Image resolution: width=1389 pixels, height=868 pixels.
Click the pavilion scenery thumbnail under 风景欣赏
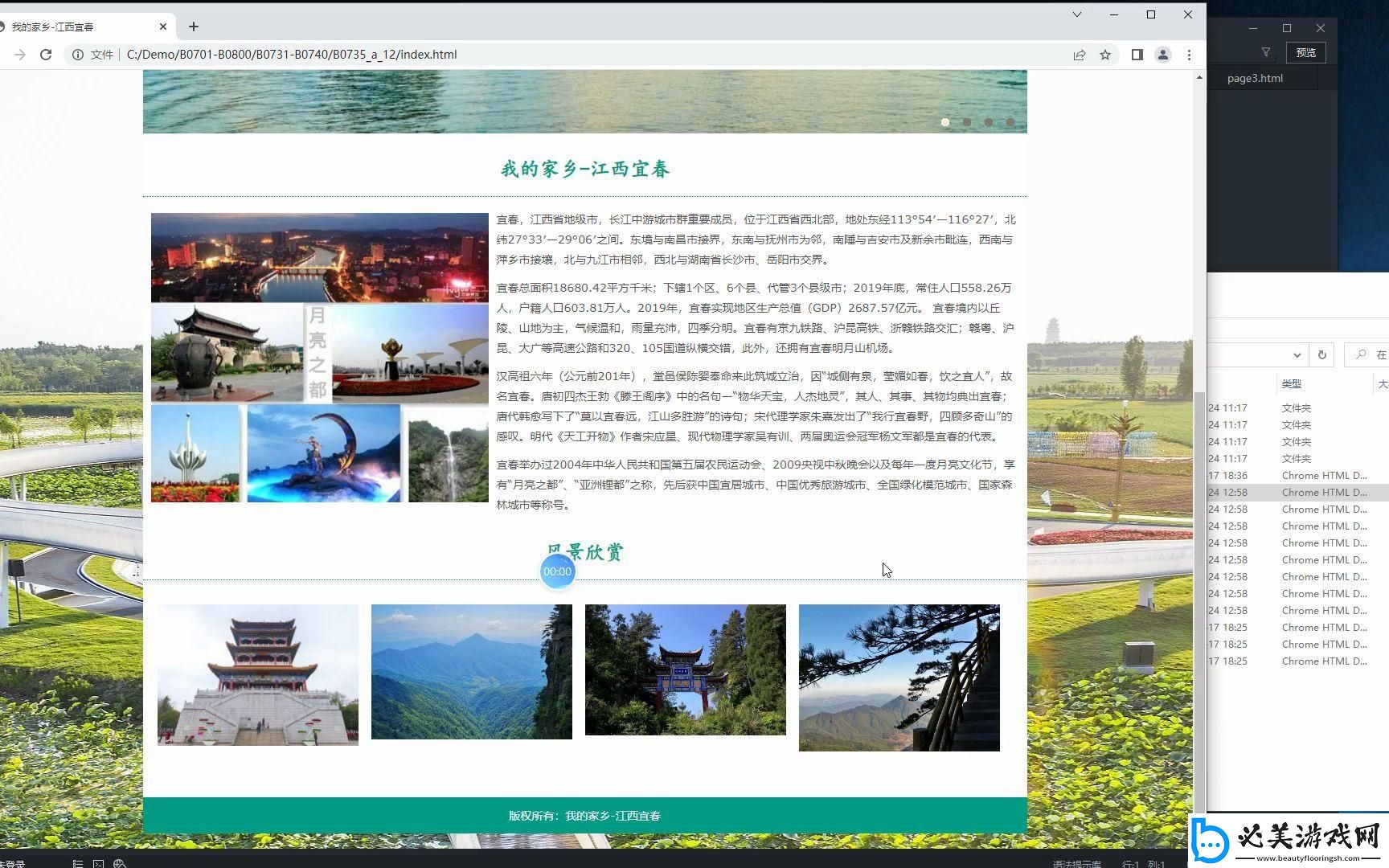point(258,674)
